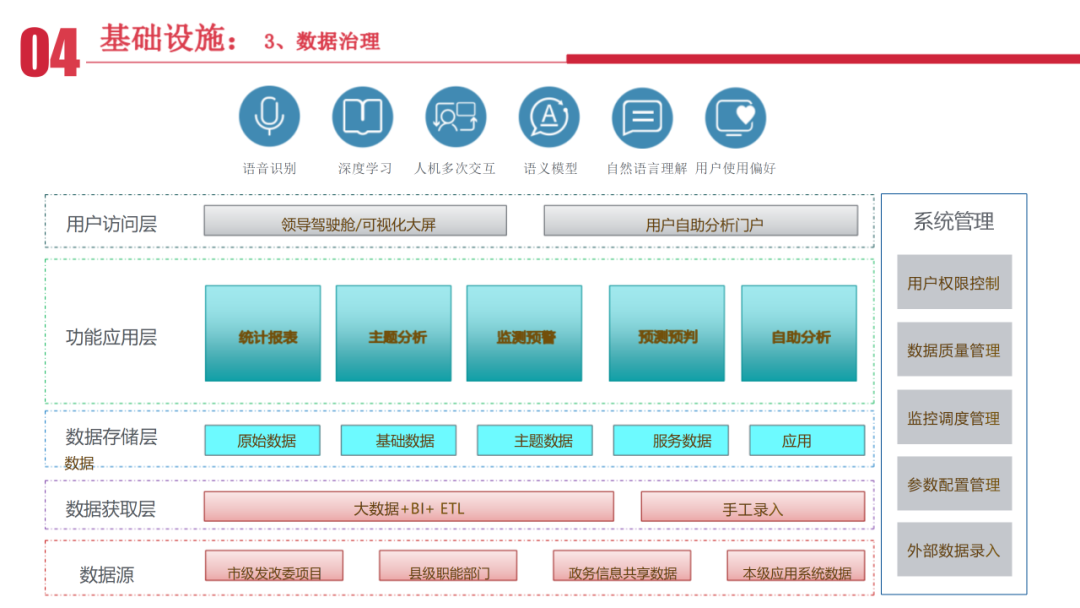Click the 预测预判 function block
The image size is (1080, 608).
tap(667, 333)
